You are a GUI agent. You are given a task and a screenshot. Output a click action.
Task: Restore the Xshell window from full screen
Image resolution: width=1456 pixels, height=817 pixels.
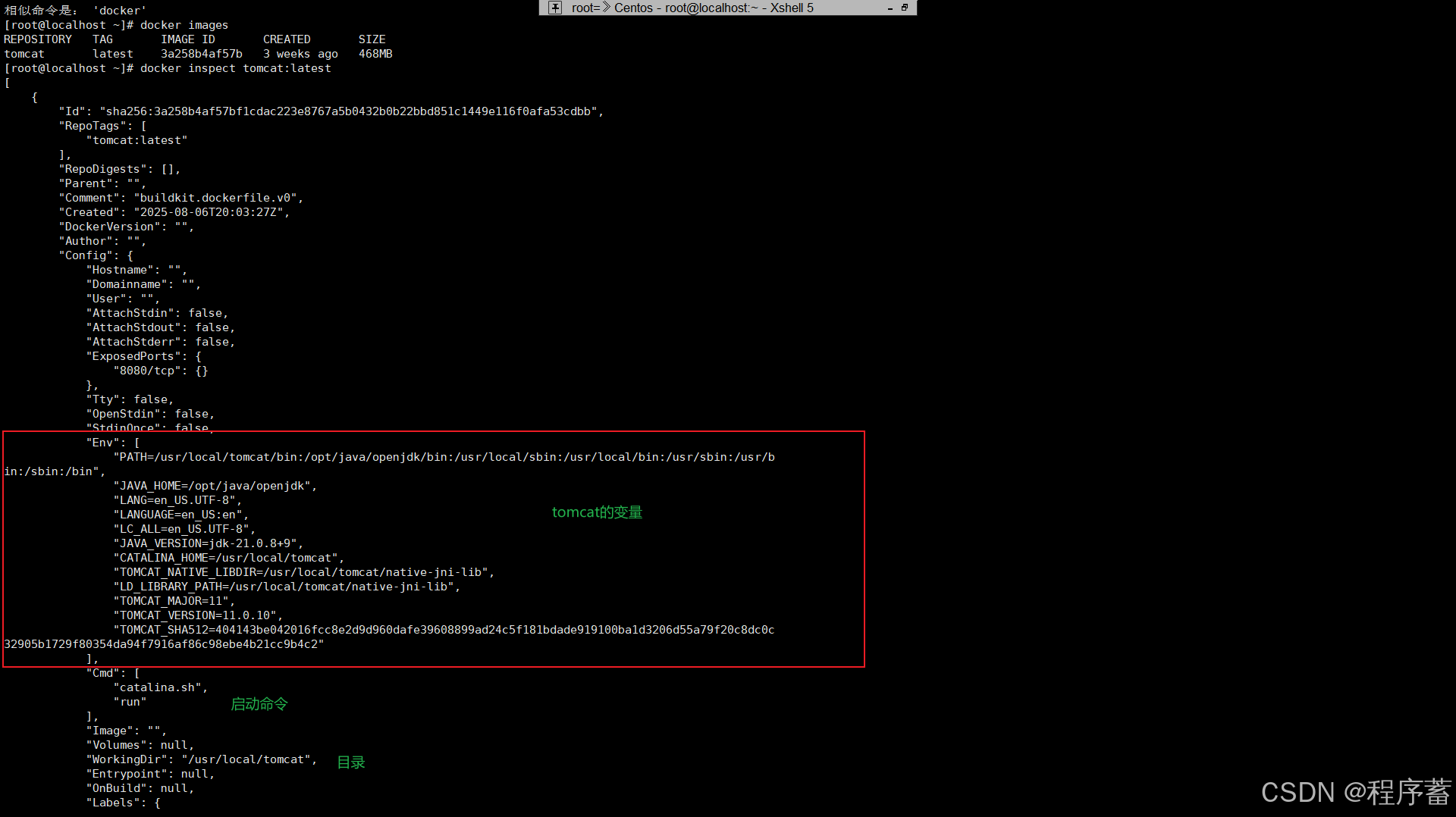point(905,8)
